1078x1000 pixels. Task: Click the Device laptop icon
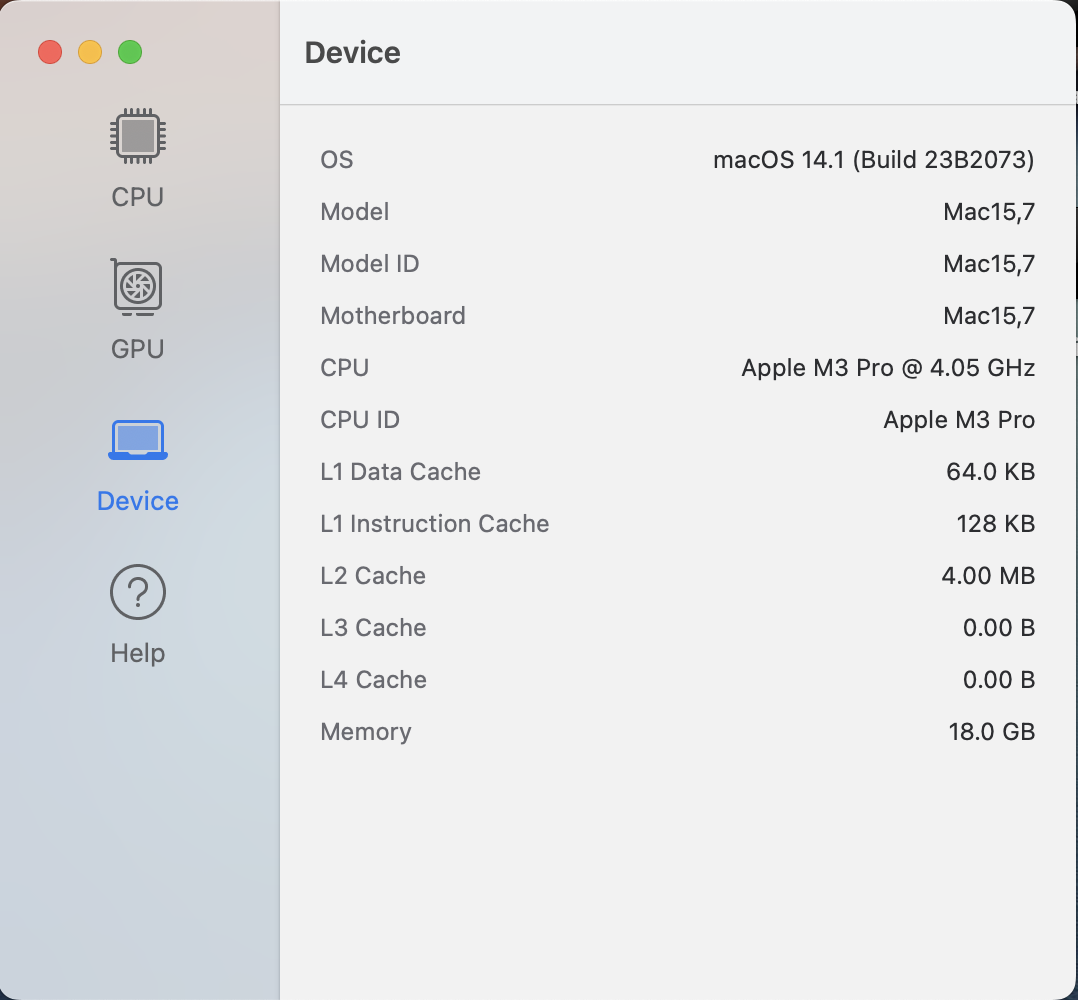pos(137,440)
